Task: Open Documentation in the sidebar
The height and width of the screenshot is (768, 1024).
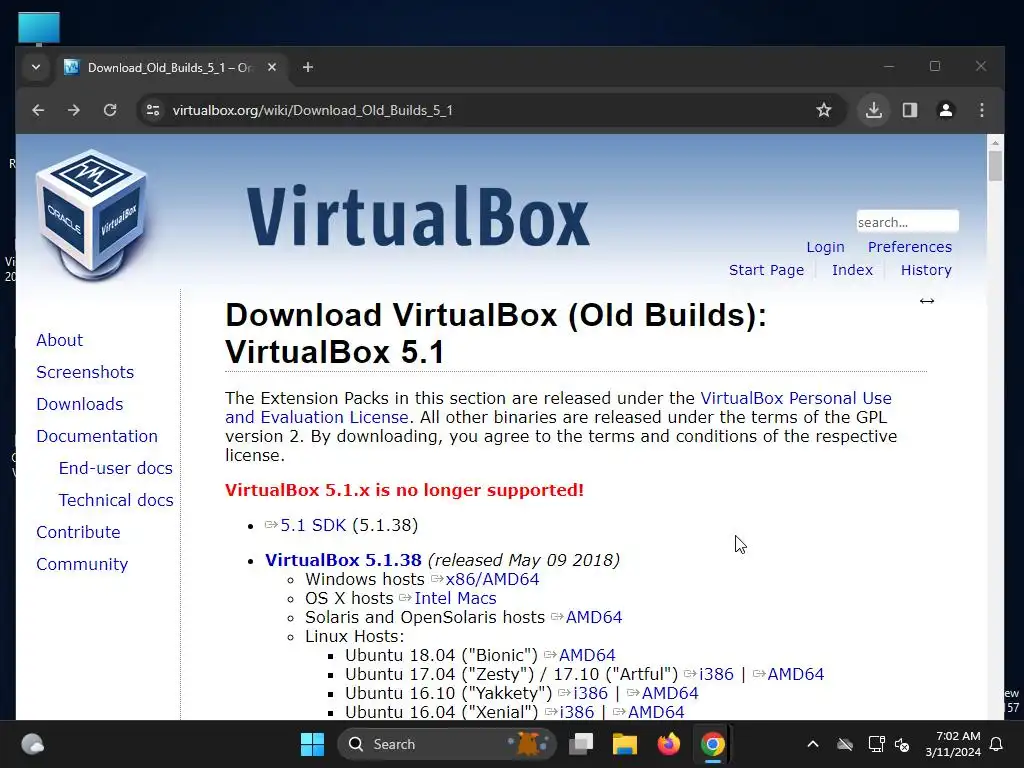Action: coord(97,436)
